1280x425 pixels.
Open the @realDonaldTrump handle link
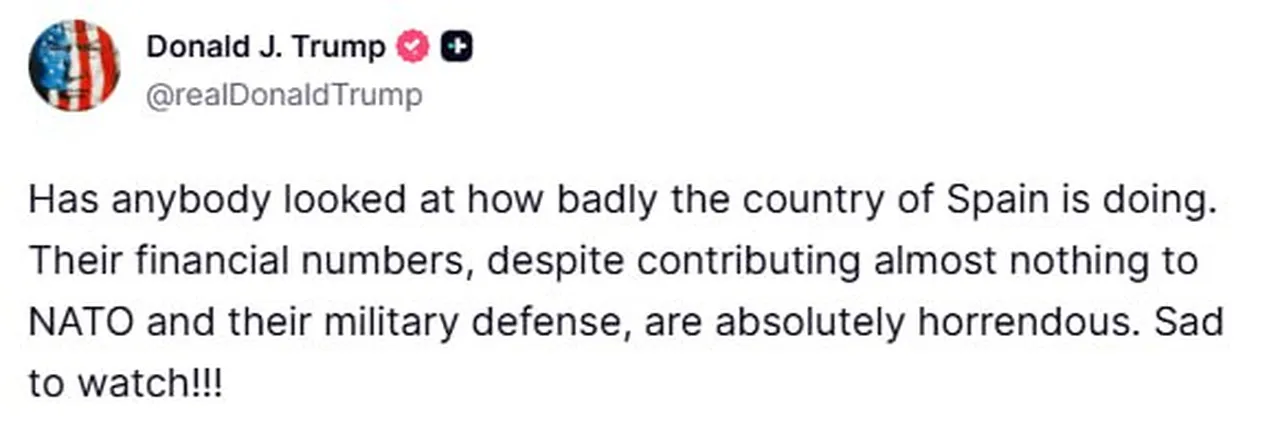click(284, 95)
